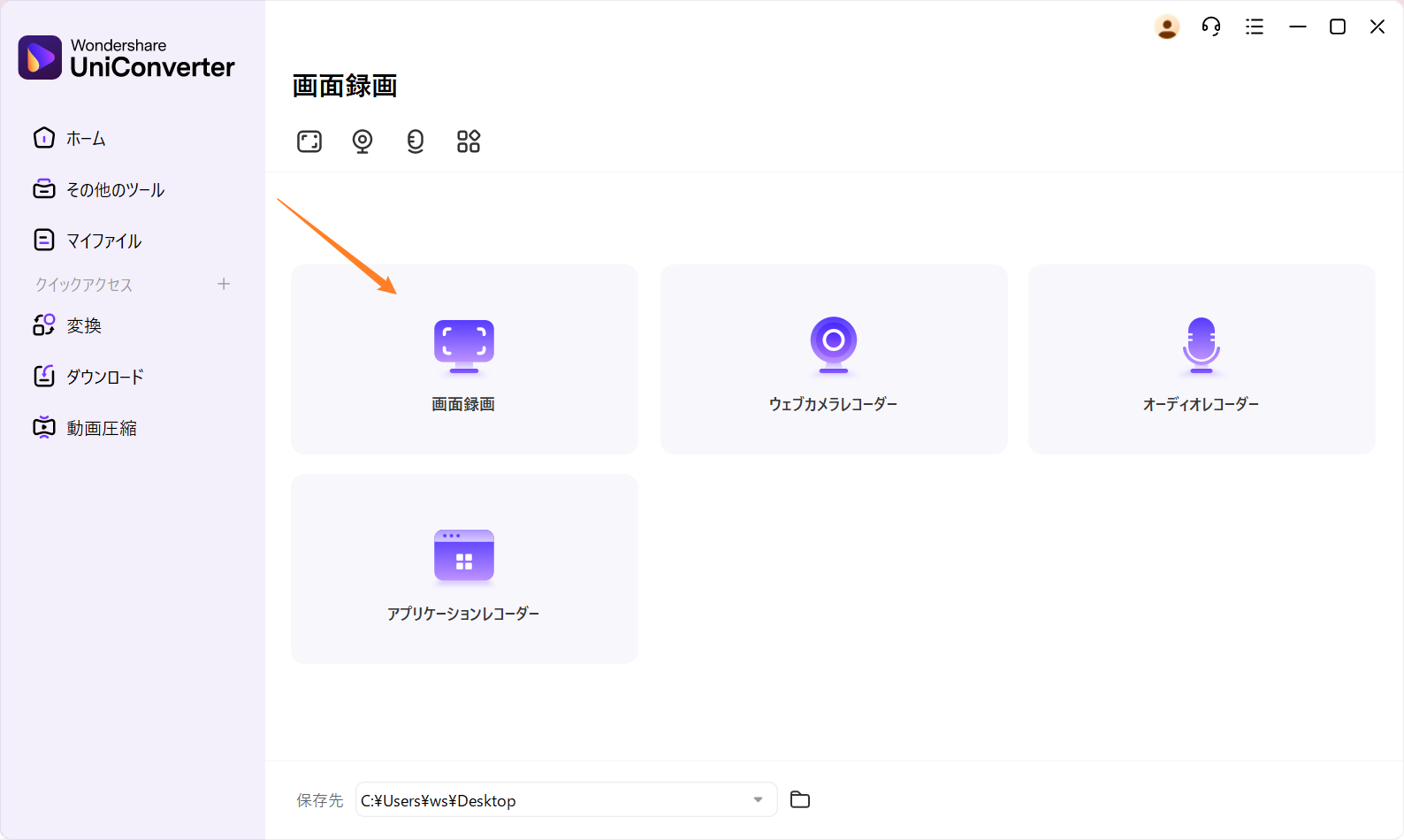Open the 変換 converter tool
The image size is (1404, 840).
pyautogui.click(x=67, y=325)
